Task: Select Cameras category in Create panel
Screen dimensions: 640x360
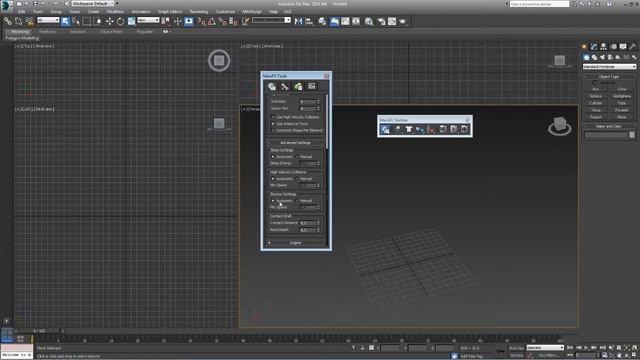Action: pos(610,58)
